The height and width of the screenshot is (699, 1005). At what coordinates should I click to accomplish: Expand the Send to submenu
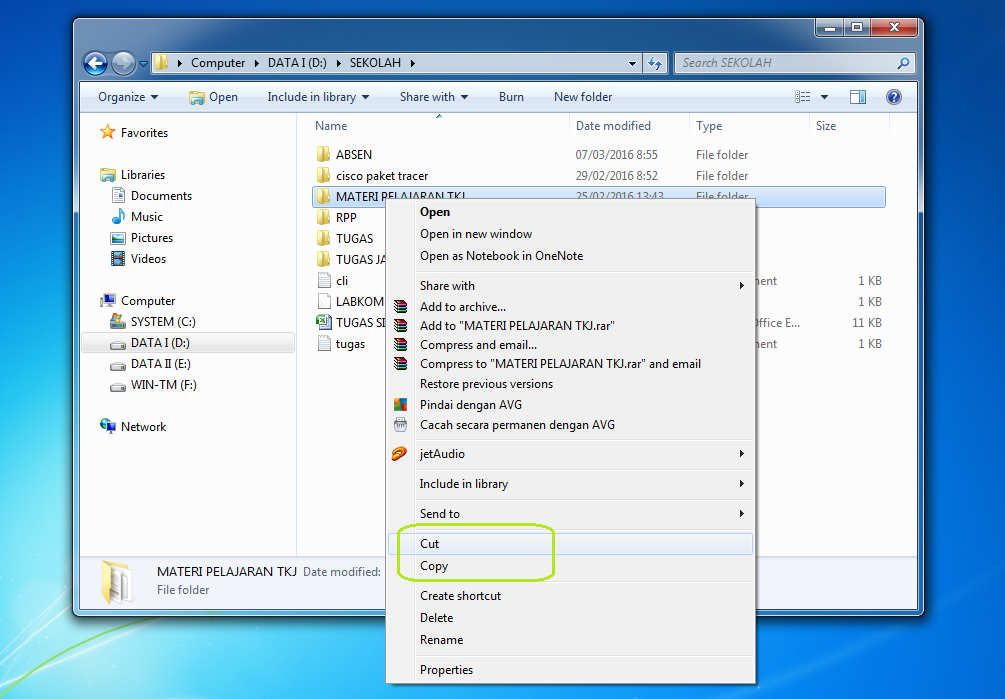[x=570, y=514]
